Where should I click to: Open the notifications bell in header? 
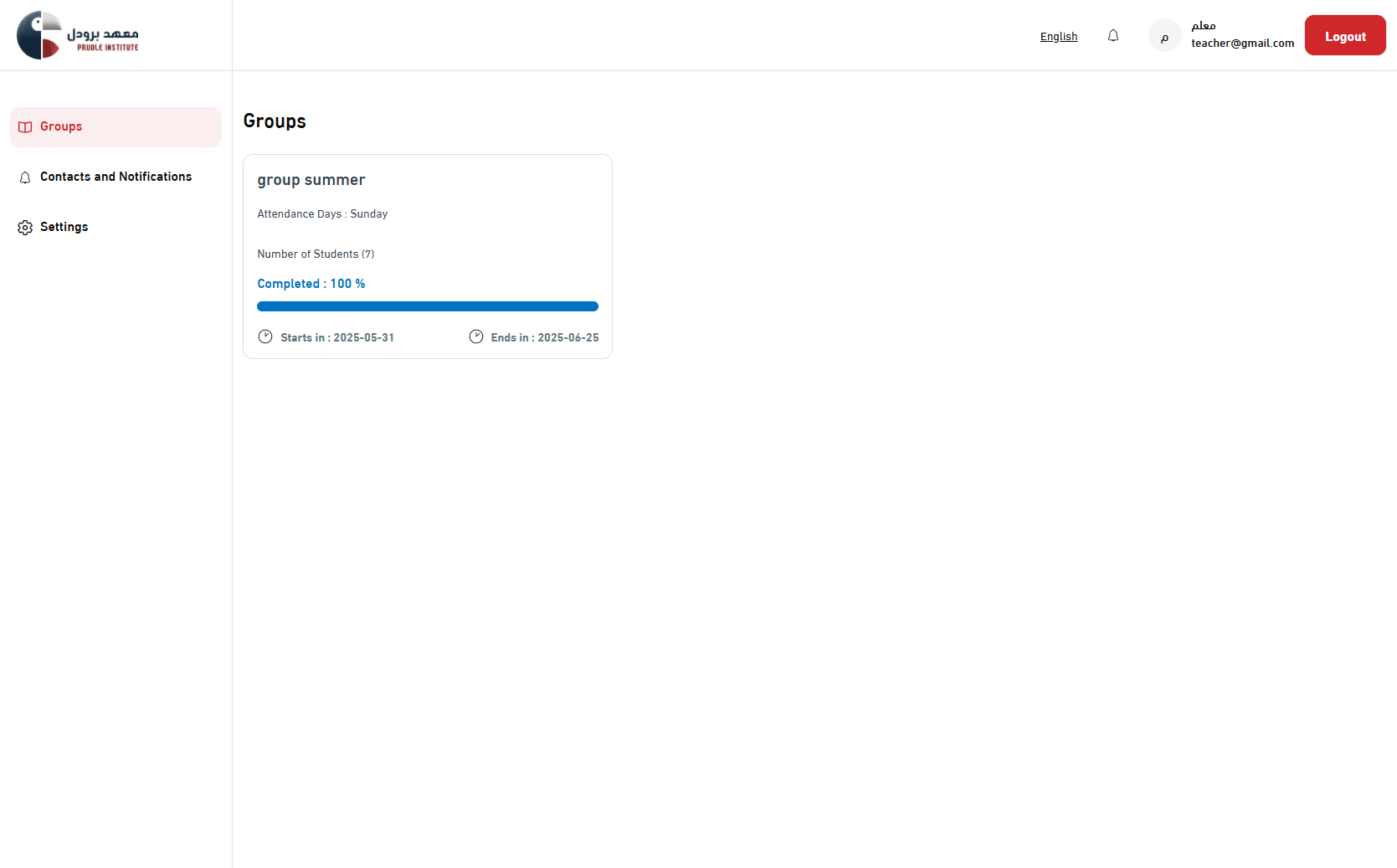tap(1112, 36)
